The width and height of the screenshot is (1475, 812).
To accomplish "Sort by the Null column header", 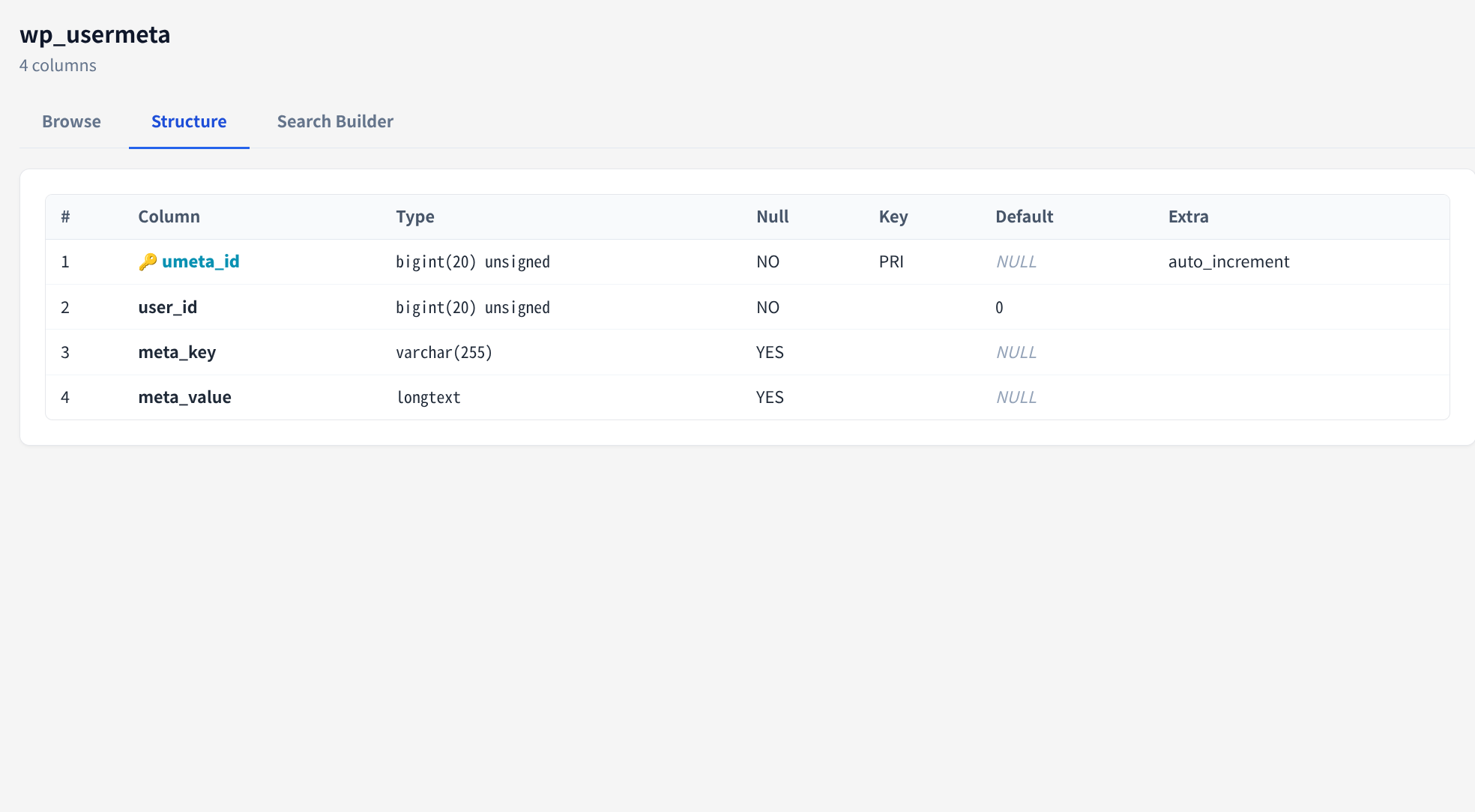I will 772,216.
